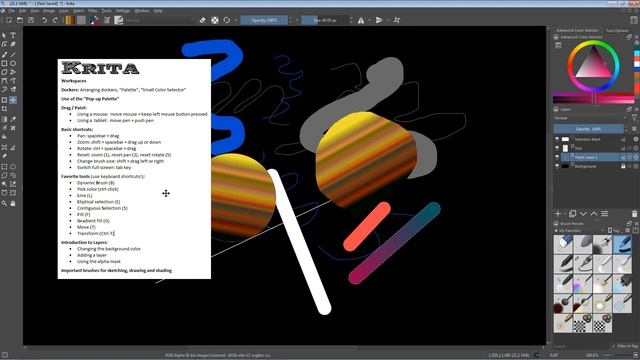Select the Freehand Brush tool
640x360 pixels.
click(4, 54)
